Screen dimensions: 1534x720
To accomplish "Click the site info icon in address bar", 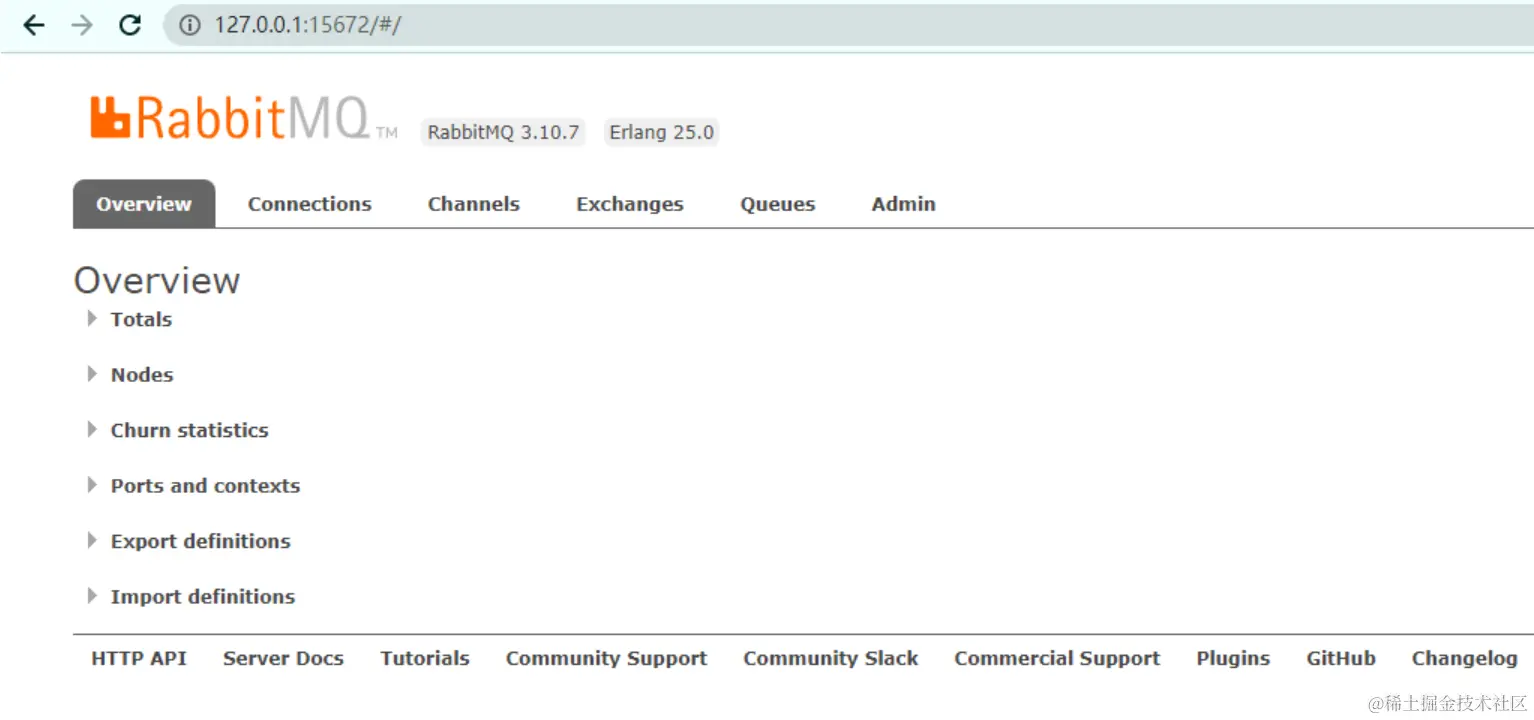I will (x=189, y=25).
